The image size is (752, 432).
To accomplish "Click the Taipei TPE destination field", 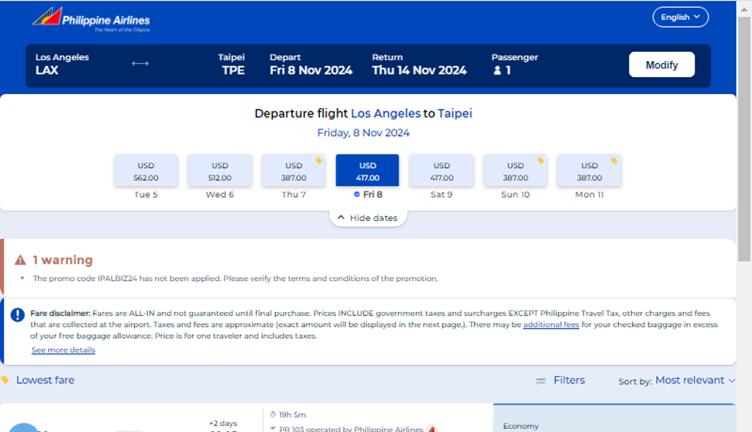I will (x=232, y=64).
